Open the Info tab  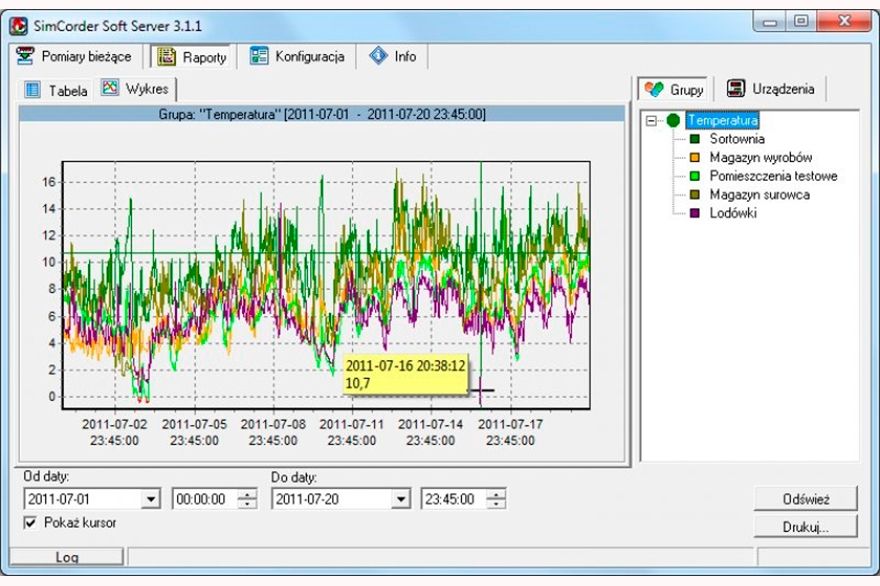393,56
